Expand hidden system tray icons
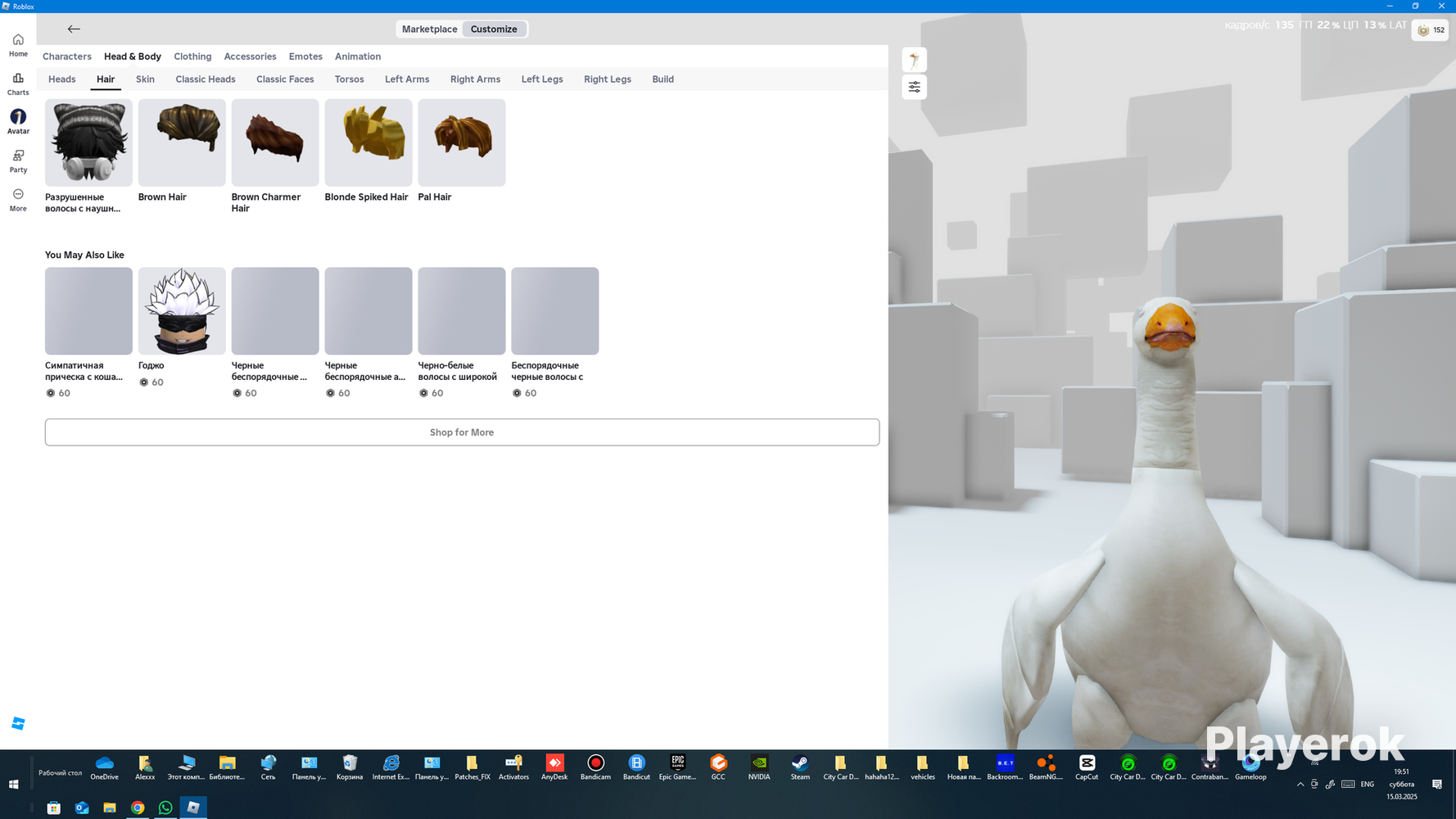The height and width of the screenshot is (819, 1456). pos(1300,785)
